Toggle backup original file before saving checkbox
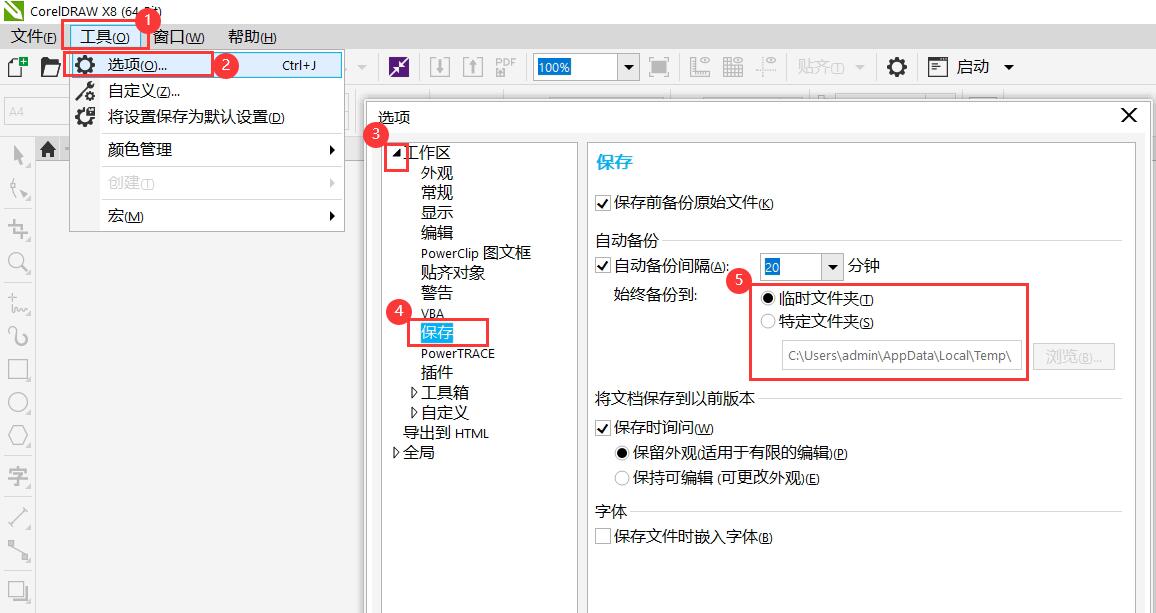The image size is (1156, 613). pos(603,203)
